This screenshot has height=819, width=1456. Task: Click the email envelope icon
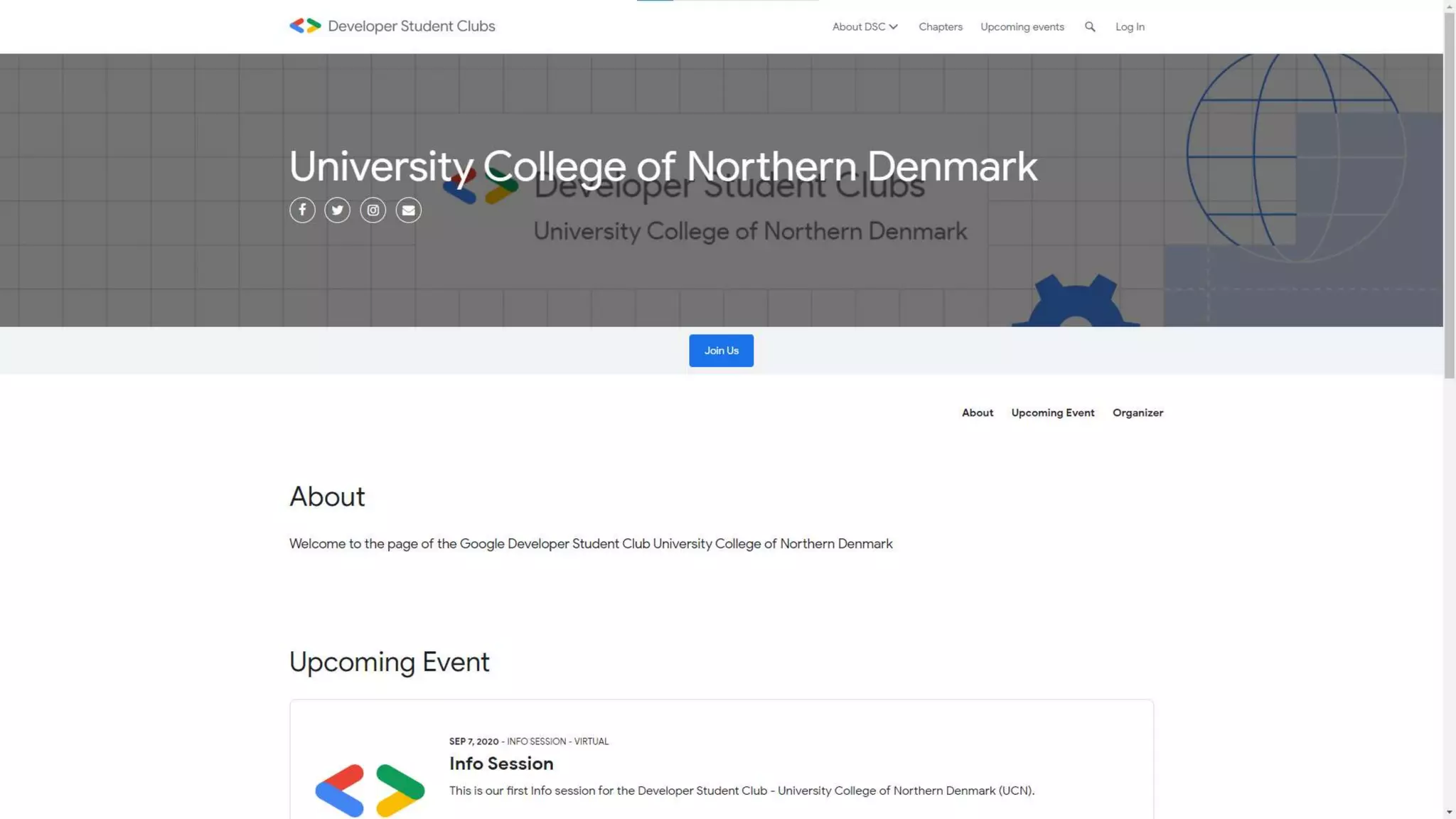(x=409, y=210)
